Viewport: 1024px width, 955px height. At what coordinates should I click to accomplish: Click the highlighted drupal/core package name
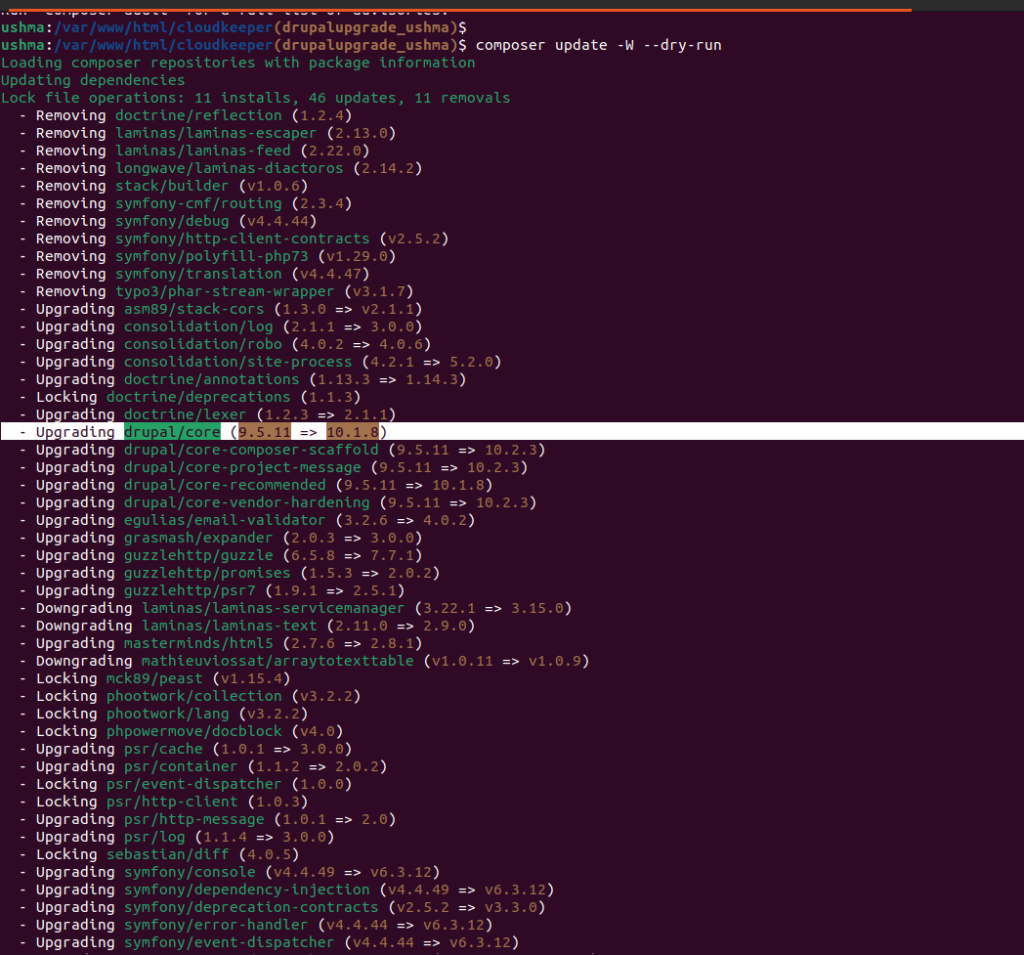click(x=172, y=432)
